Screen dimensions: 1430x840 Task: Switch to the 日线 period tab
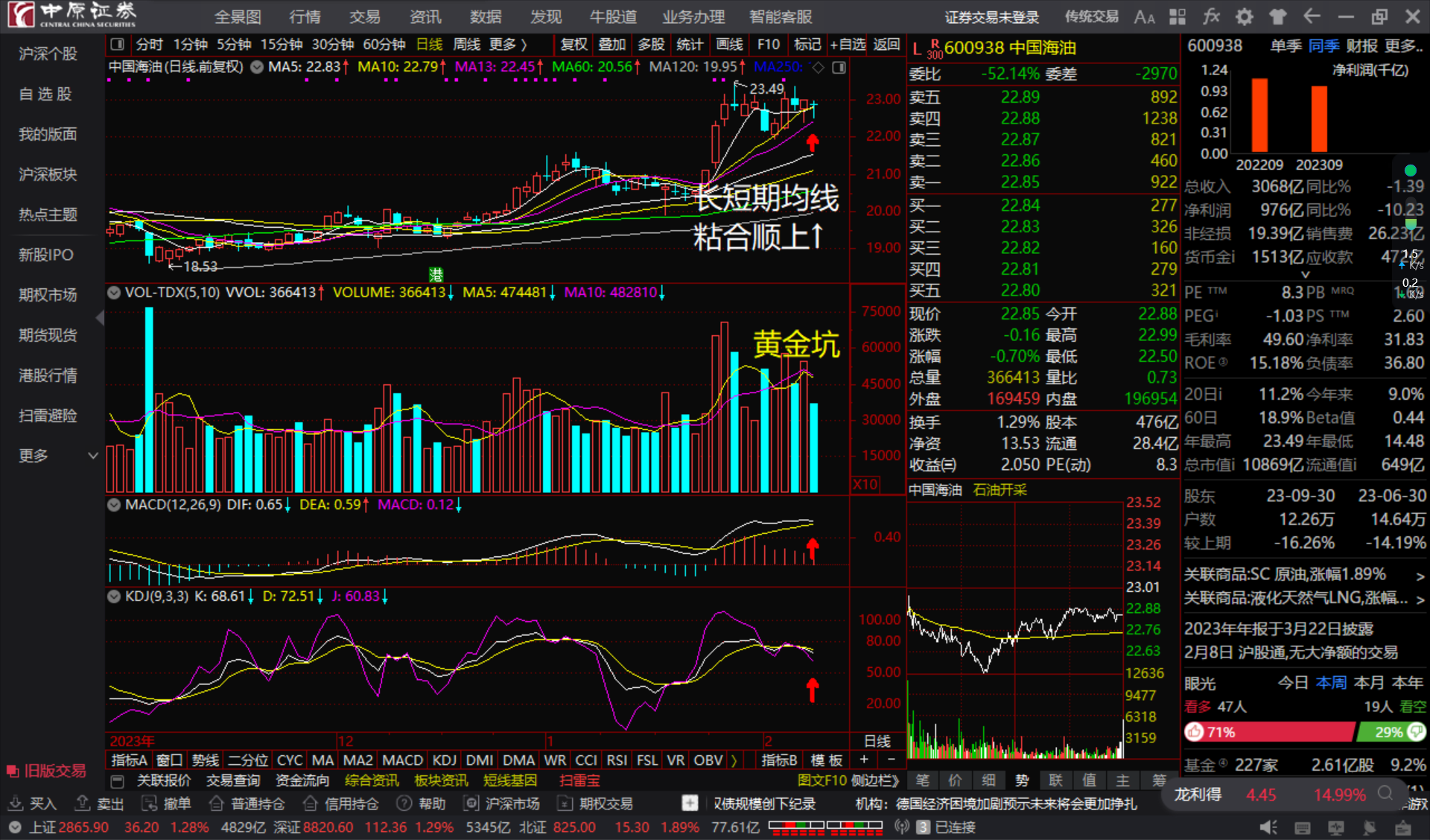pyautogui.click(x=429, y=45)
